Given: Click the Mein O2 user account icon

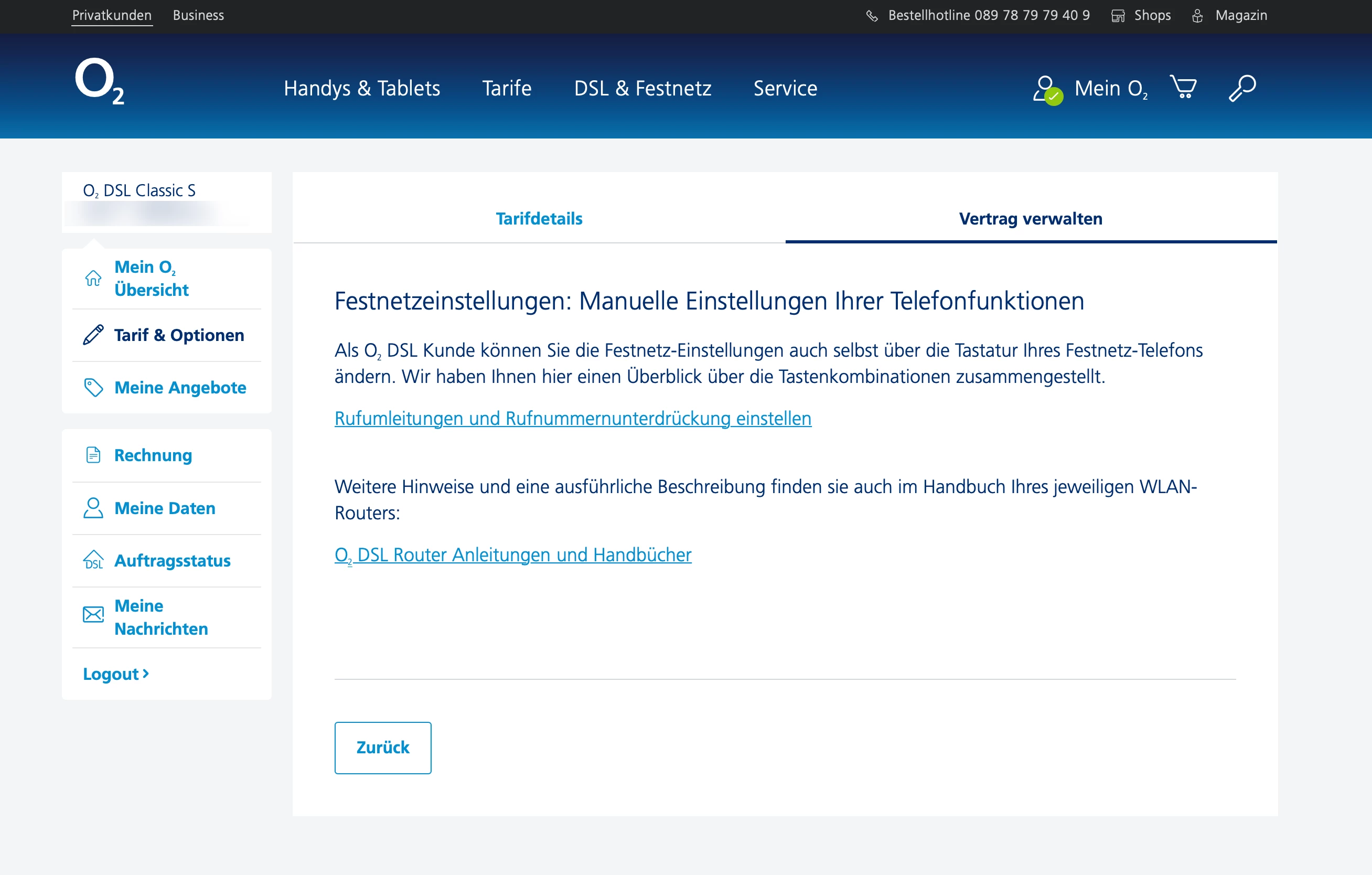Looking at the screenshot, I should (x=1047, y=89).
